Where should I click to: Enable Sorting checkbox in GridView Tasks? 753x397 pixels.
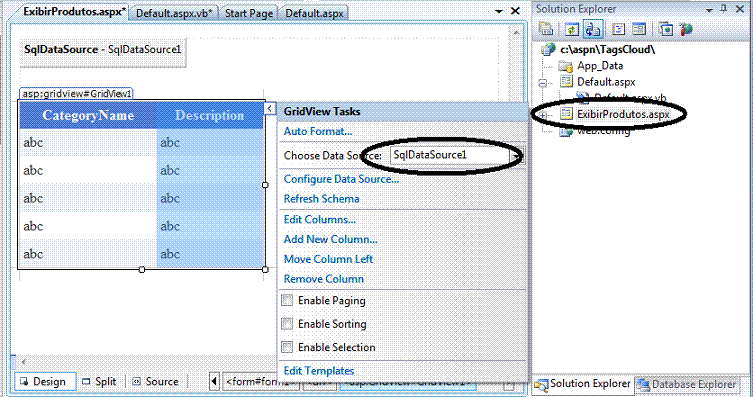[287, 324]
